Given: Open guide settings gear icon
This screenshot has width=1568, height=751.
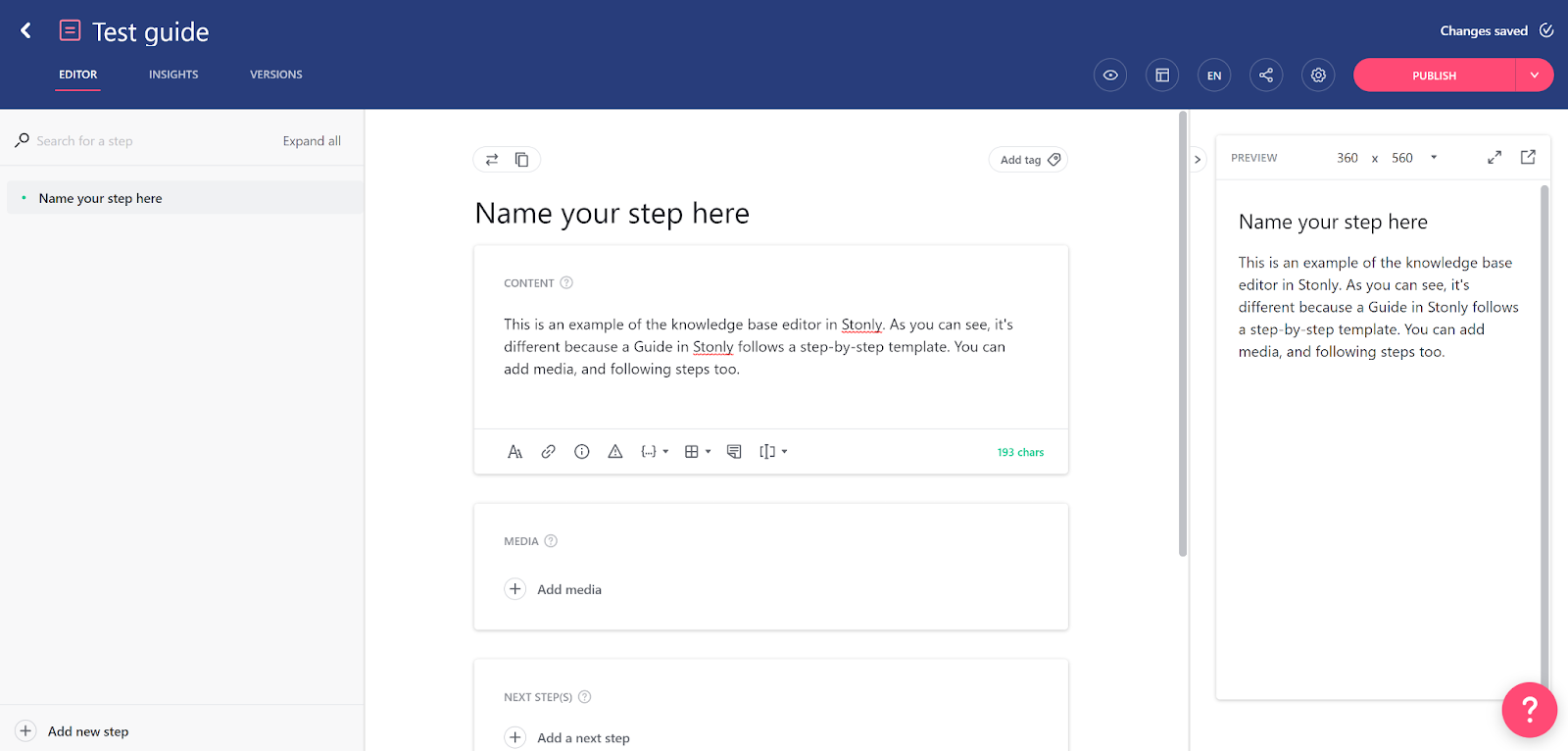Looking at the screenshot, I should [x=1318, y=75].
